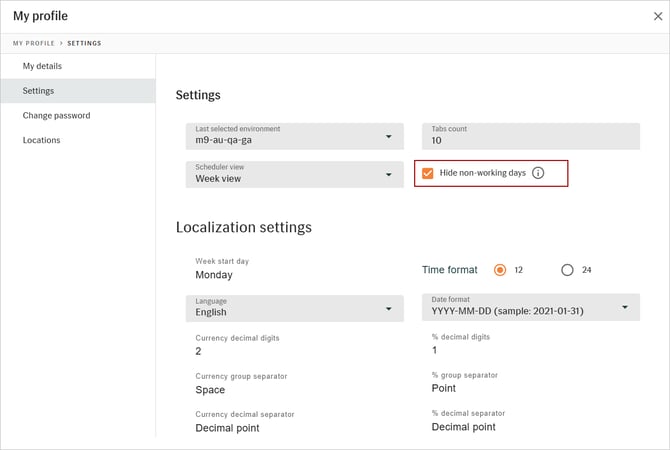Click the % decimal digits value 1
The width and height of the screenshot is (670, 450).
click(x=435, y=350)
